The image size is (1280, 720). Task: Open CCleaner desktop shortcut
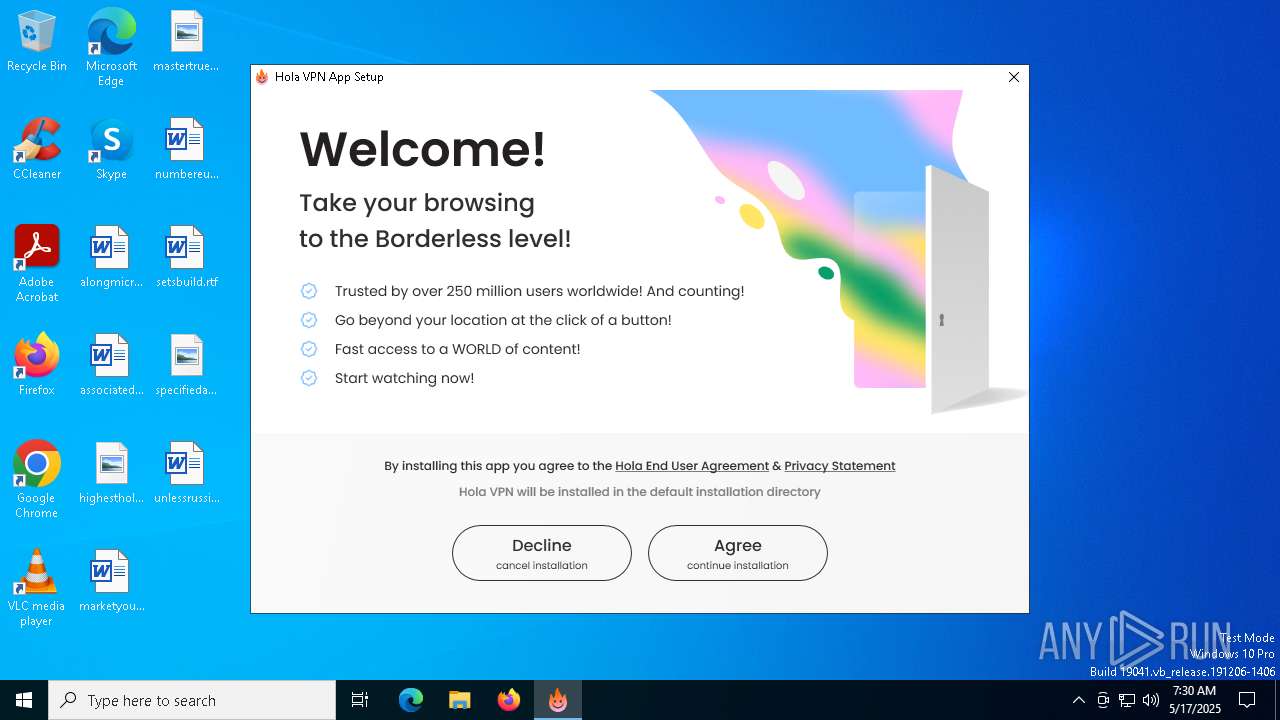coord(37,150)
